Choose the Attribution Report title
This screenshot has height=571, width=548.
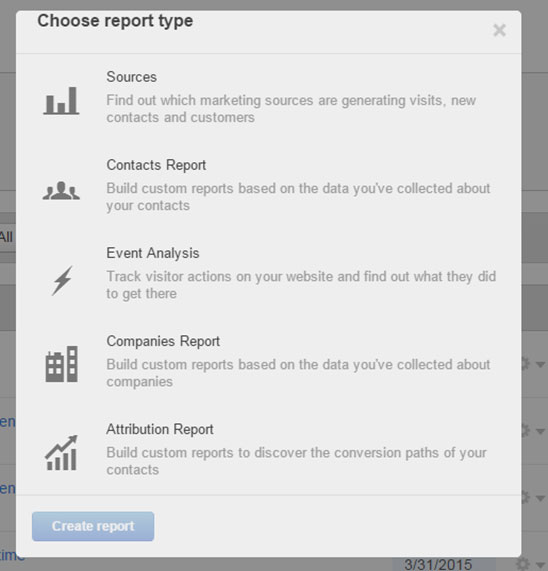[x=160, y=429]
